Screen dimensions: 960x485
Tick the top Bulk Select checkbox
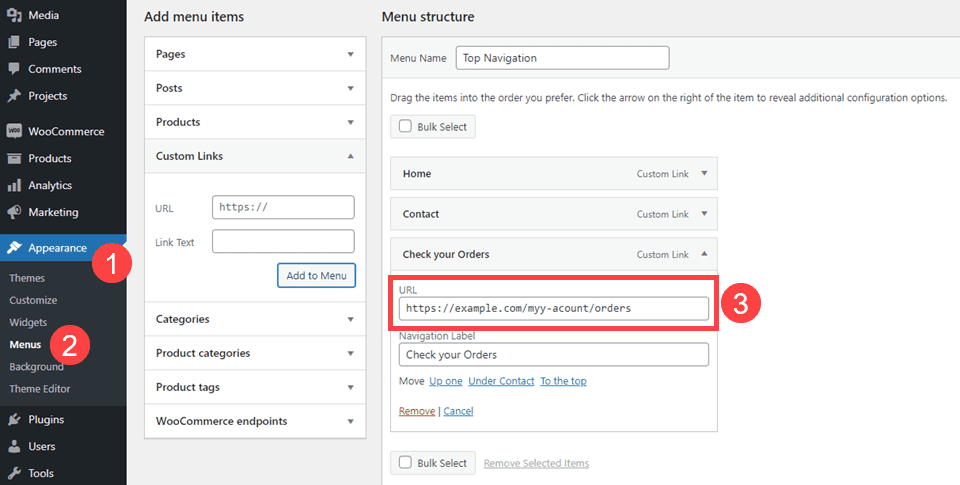[x=405, y=126]
